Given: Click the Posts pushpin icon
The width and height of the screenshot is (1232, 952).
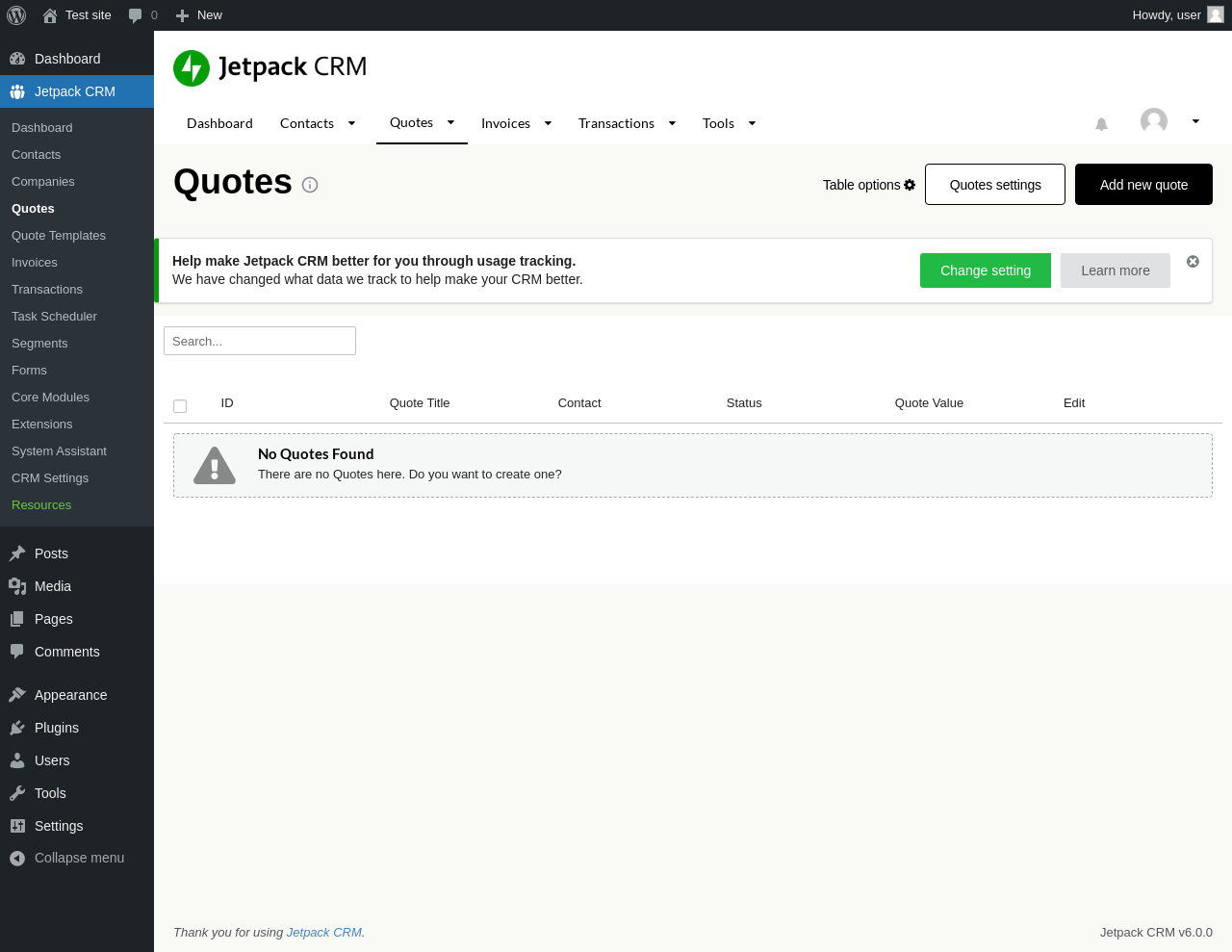Looking at the screenshot, I should [x=17, y=553].
